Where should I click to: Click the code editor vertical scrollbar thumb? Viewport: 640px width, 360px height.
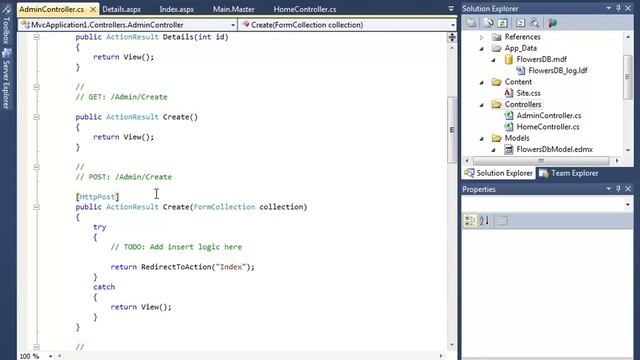[452, 130]
